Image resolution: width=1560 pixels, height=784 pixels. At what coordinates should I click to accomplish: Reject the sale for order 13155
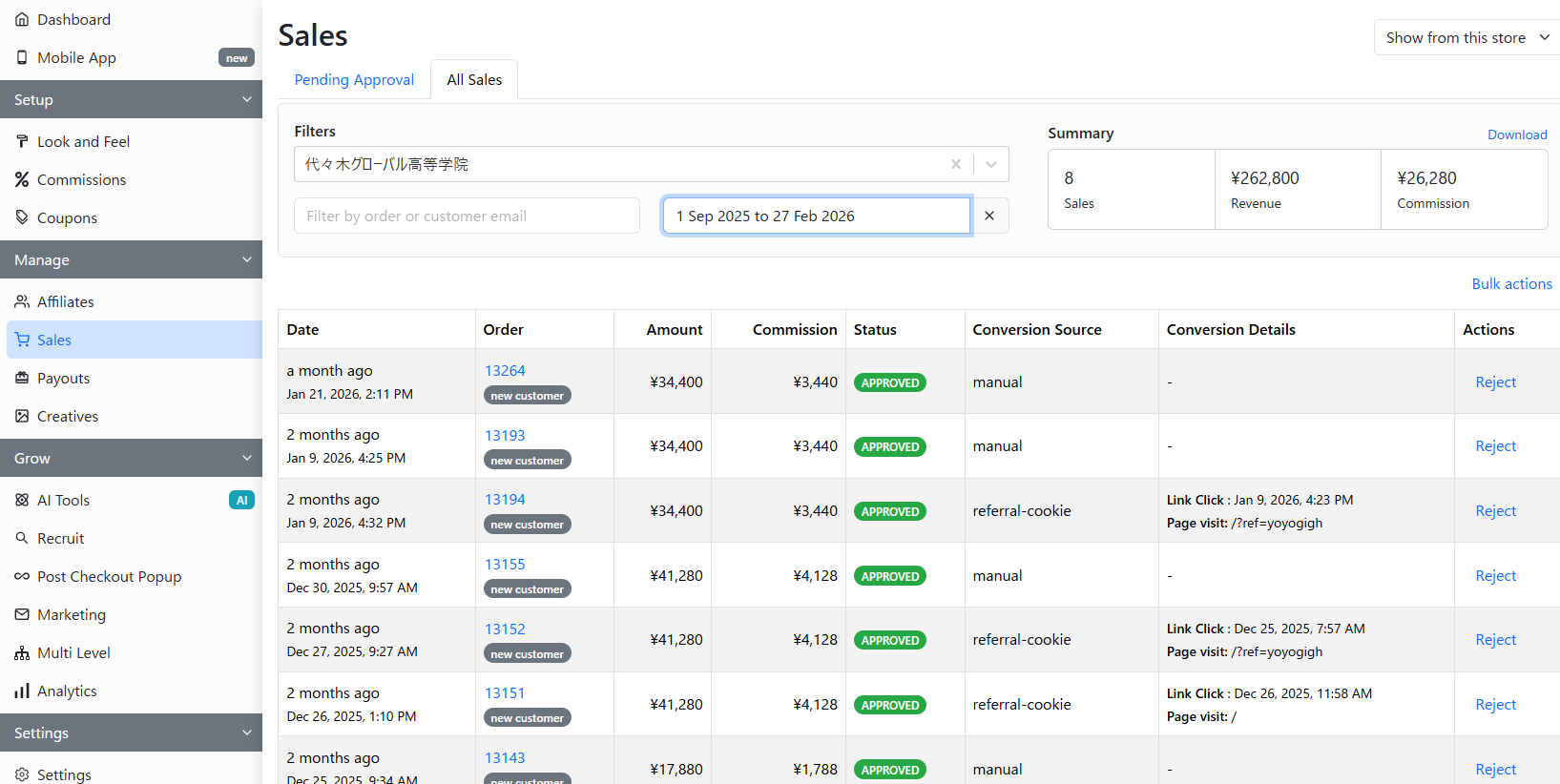1495,575
